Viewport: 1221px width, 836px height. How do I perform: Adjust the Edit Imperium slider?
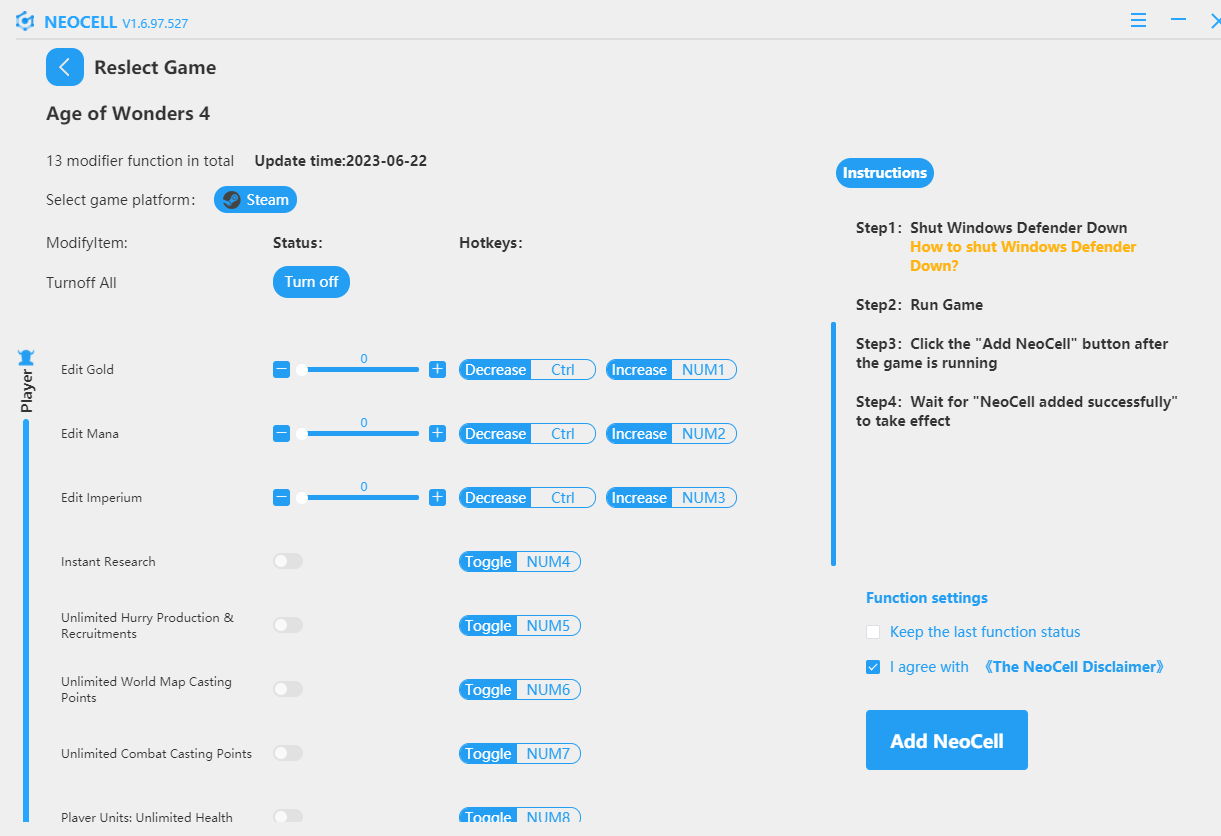[x=360, y=498]
